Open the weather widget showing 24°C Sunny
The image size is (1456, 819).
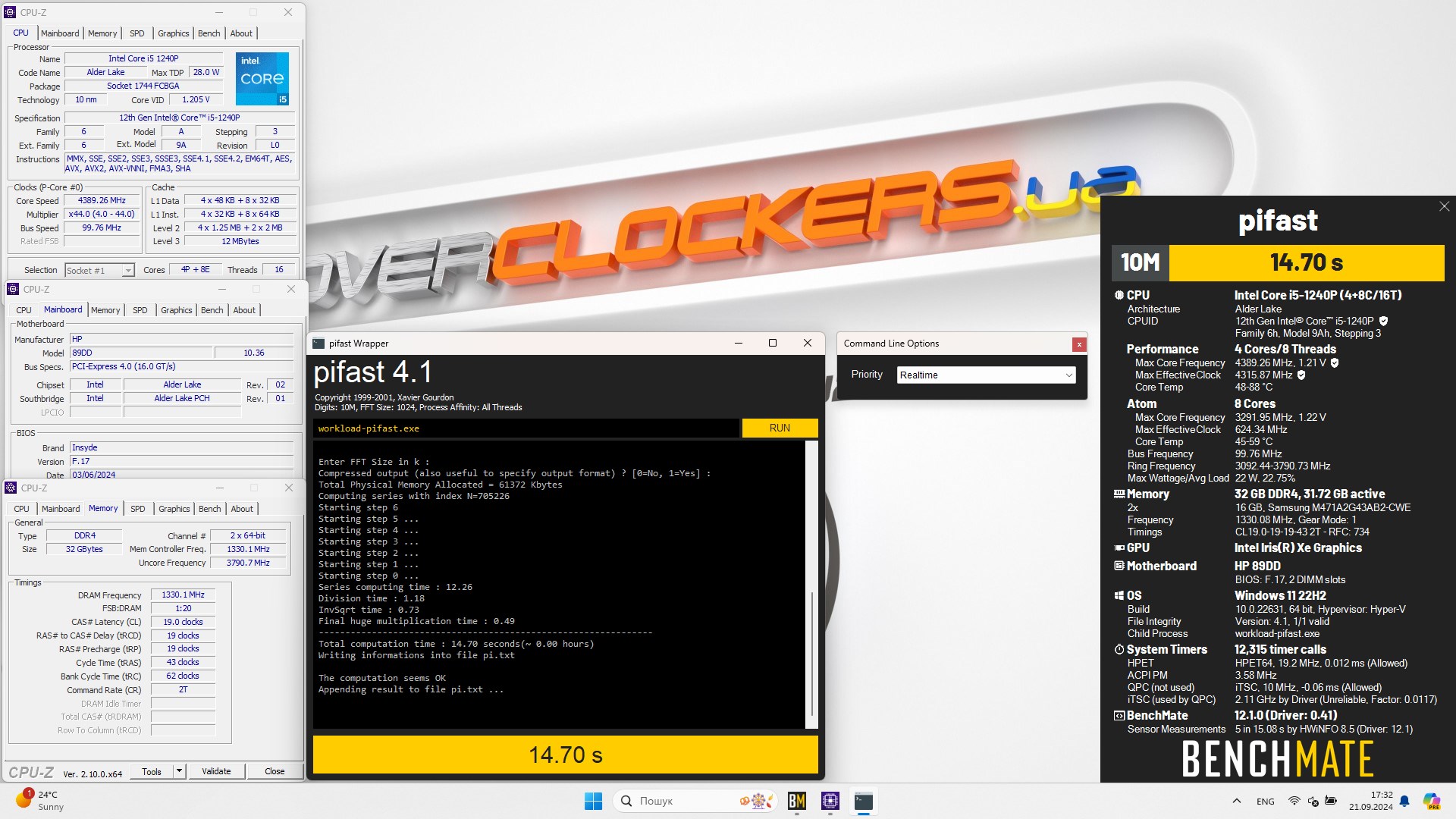(x=41, y=801)
